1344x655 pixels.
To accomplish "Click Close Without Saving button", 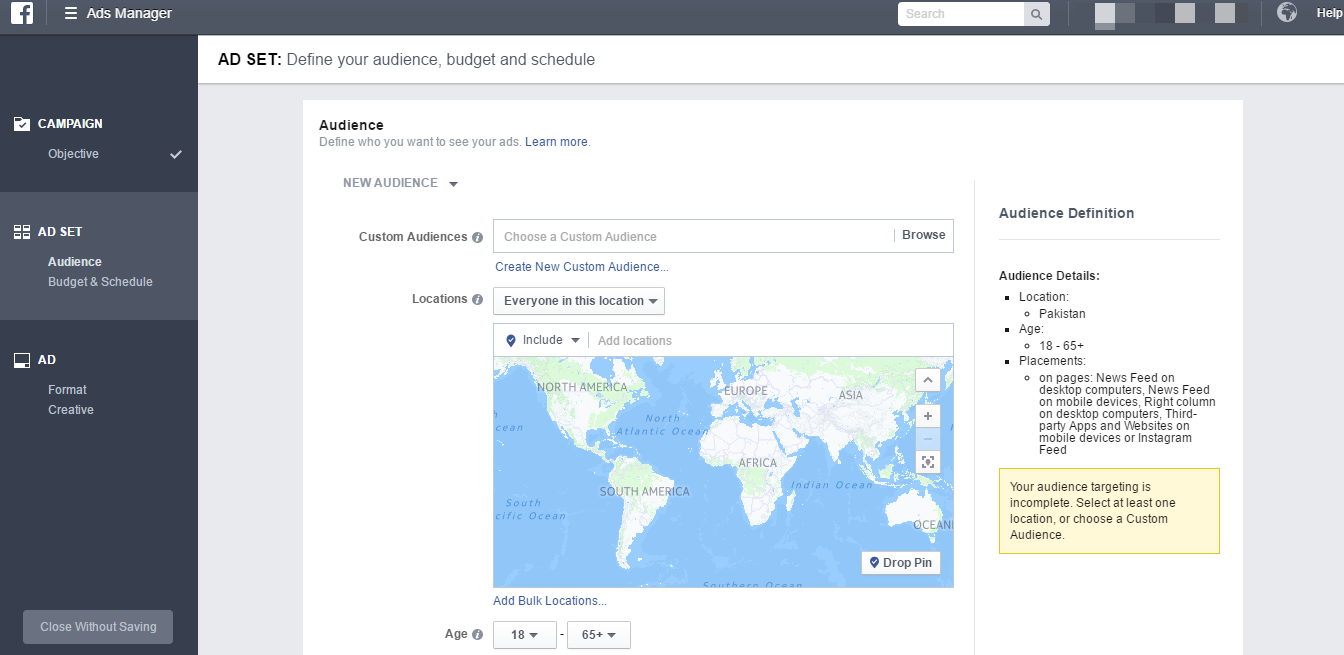I will (x=98, y=627).
